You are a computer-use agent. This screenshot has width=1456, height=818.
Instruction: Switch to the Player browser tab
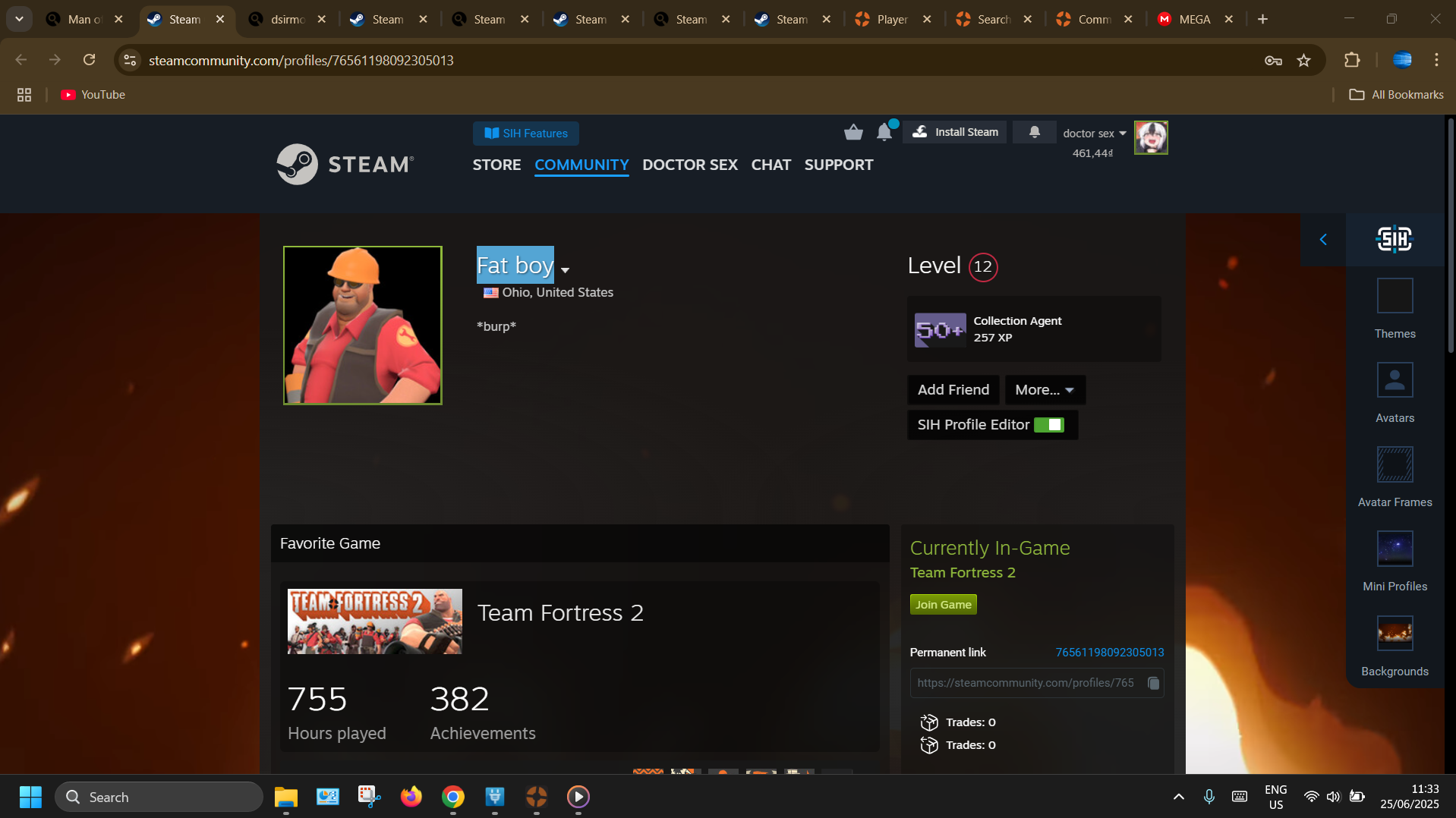[x=893, y=19]
